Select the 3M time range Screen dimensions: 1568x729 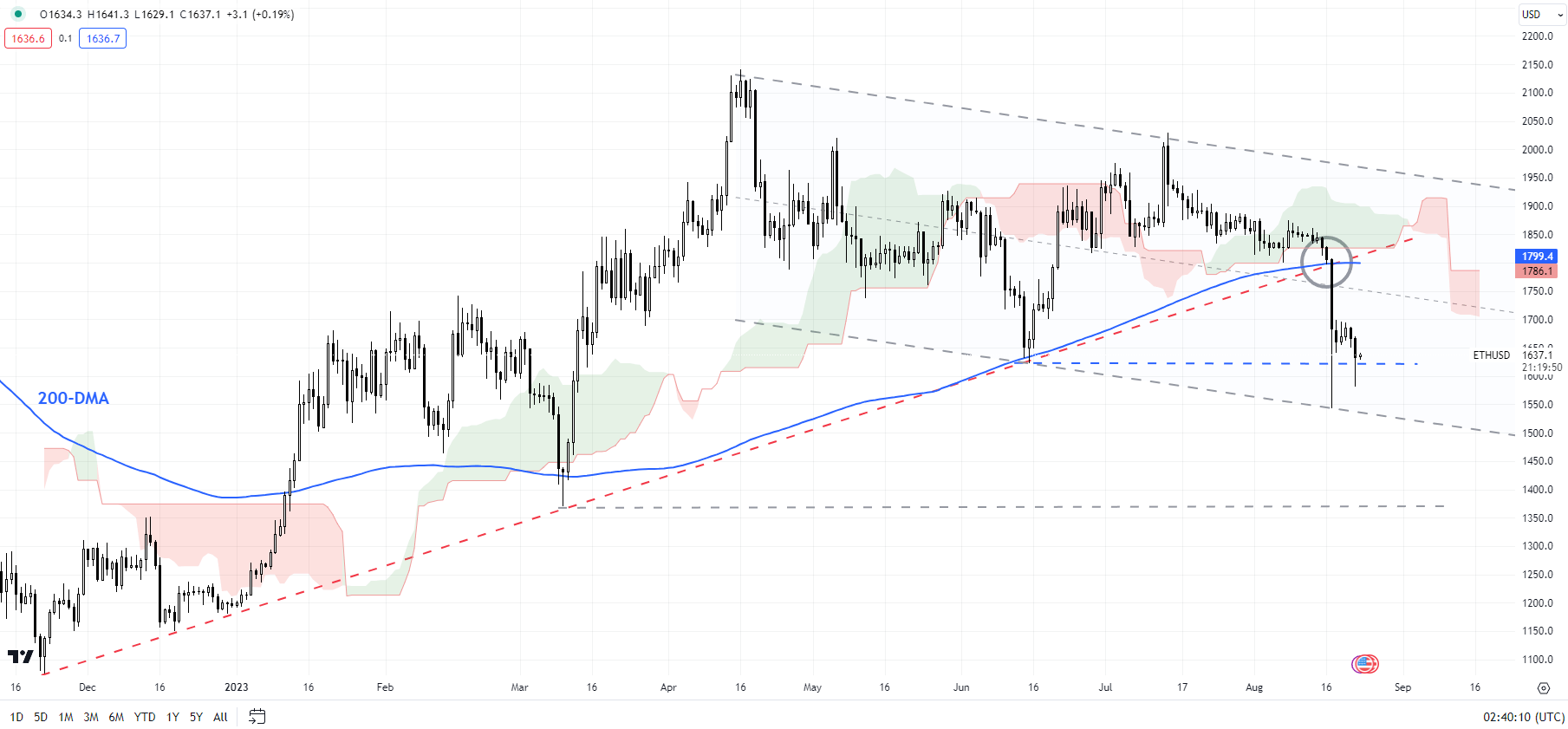[x=91, y=717]
